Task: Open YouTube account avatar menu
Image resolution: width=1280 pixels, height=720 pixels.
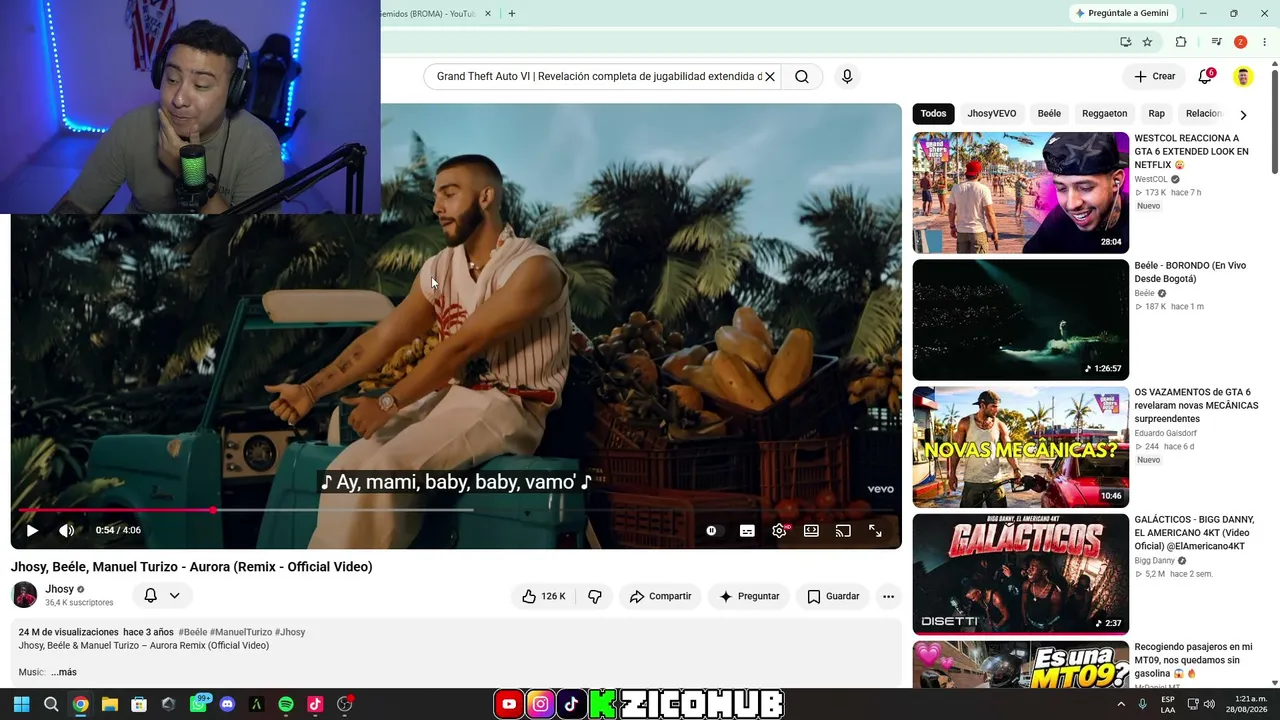Action: 1243,77
